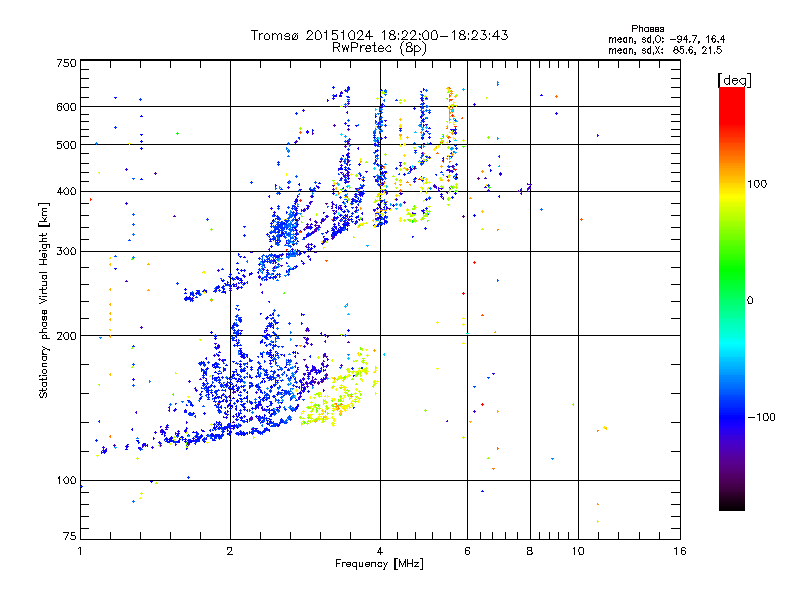800x600 pixels.
Task: Click the y-axis tick label '400'
Action: [67, 191]
